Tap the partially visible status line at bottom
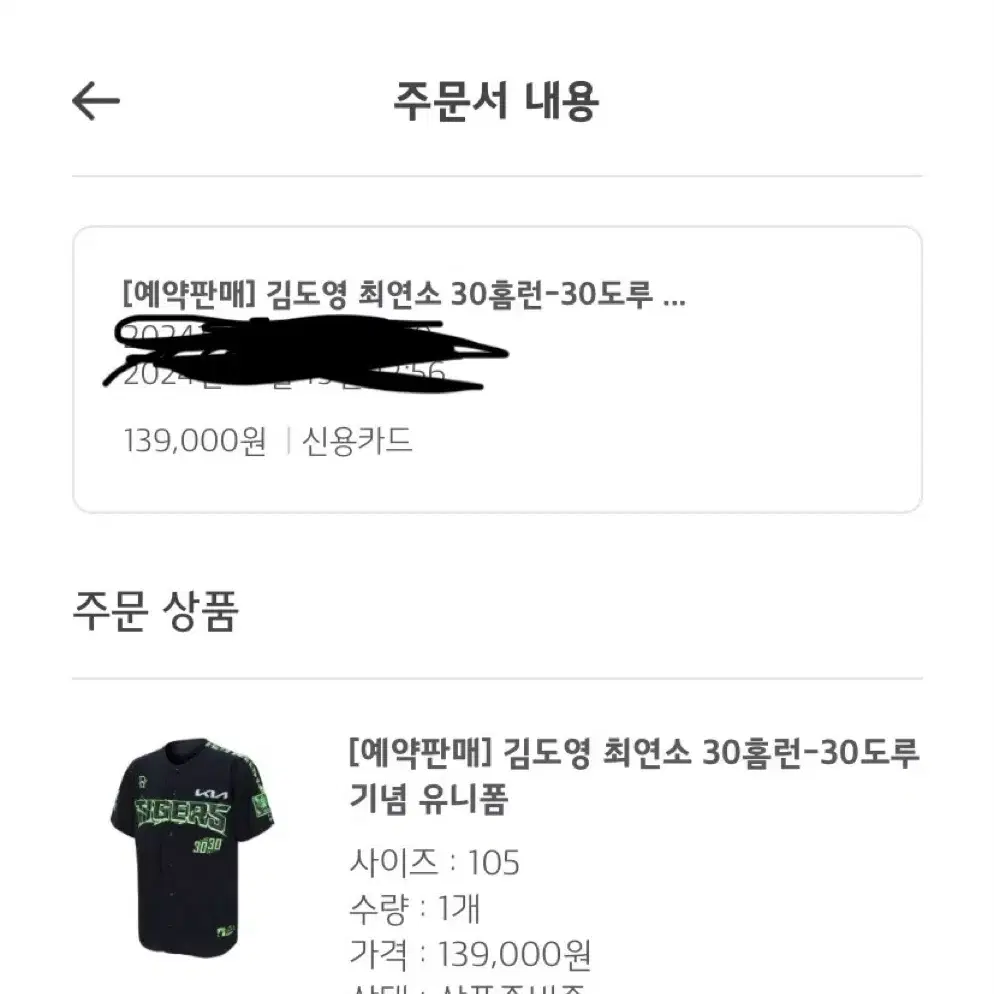Image resolution: width=994 pixels, height=994 pixels. [x=467, y=988]
